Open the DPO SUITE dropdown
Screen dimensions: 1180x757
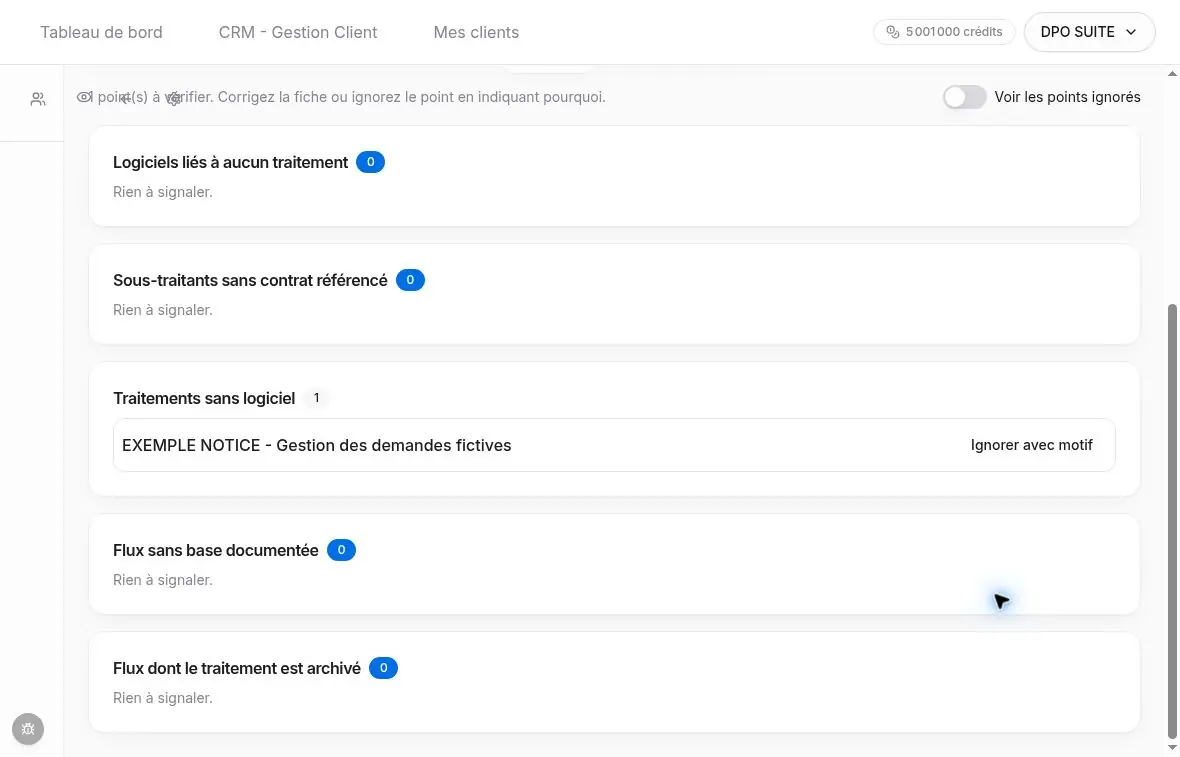[1089, 32]
